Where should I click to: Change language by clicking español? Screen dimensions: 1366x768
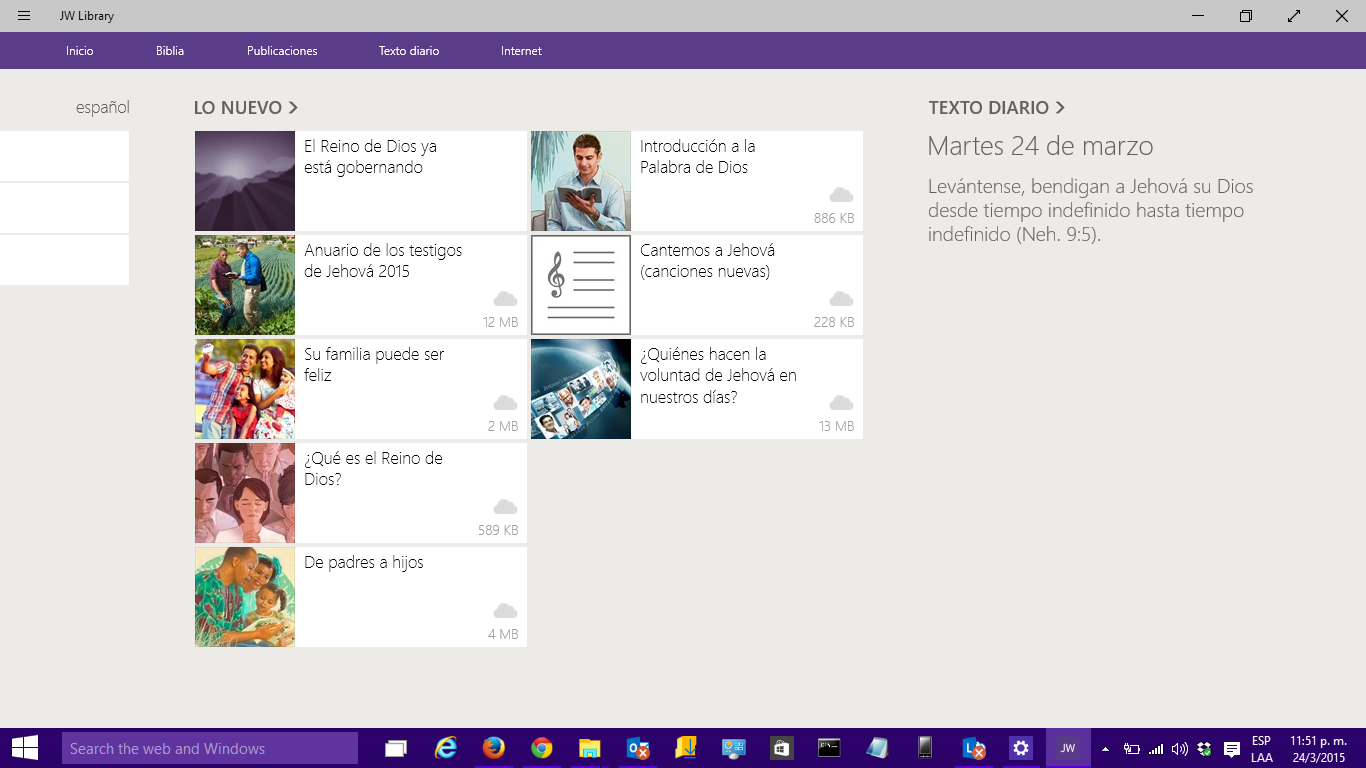[x=101, y=106]
